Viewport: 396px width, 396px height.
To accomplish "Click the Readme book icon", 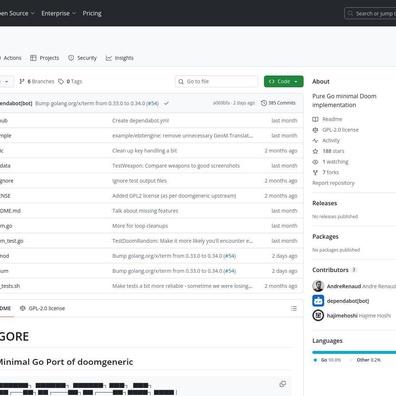I will click(315, 119).
